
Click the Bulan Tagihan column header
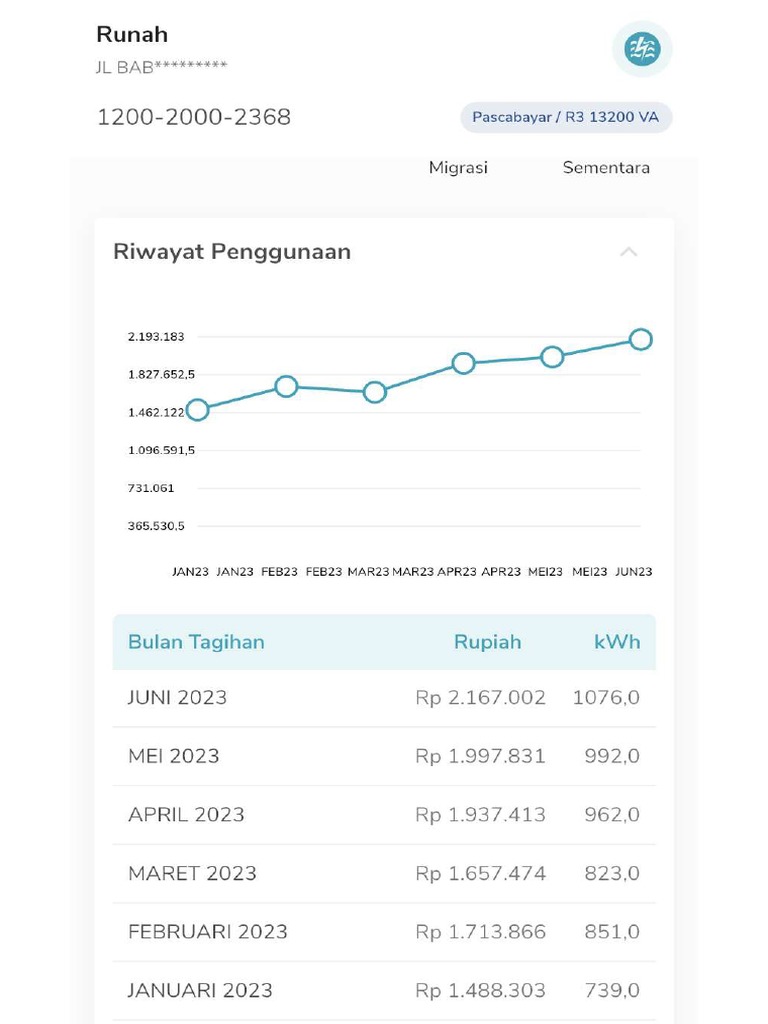[x=196, y=642]
